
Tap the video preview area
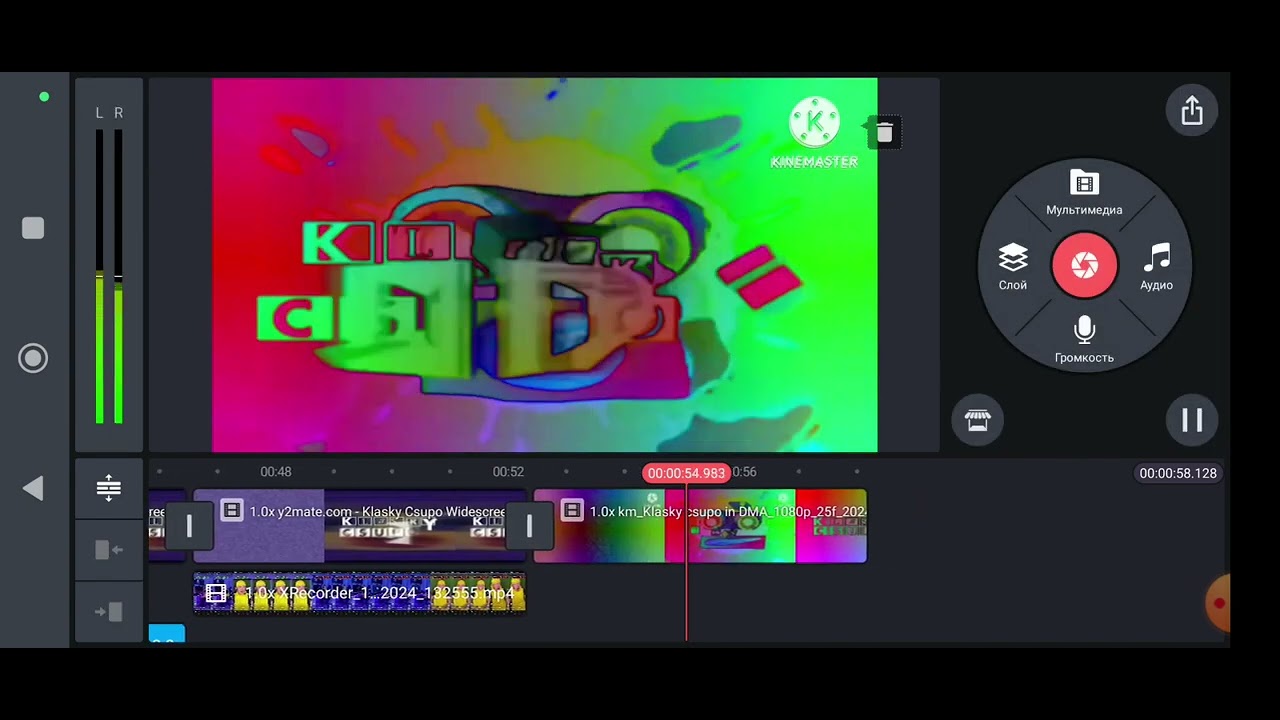545,265
